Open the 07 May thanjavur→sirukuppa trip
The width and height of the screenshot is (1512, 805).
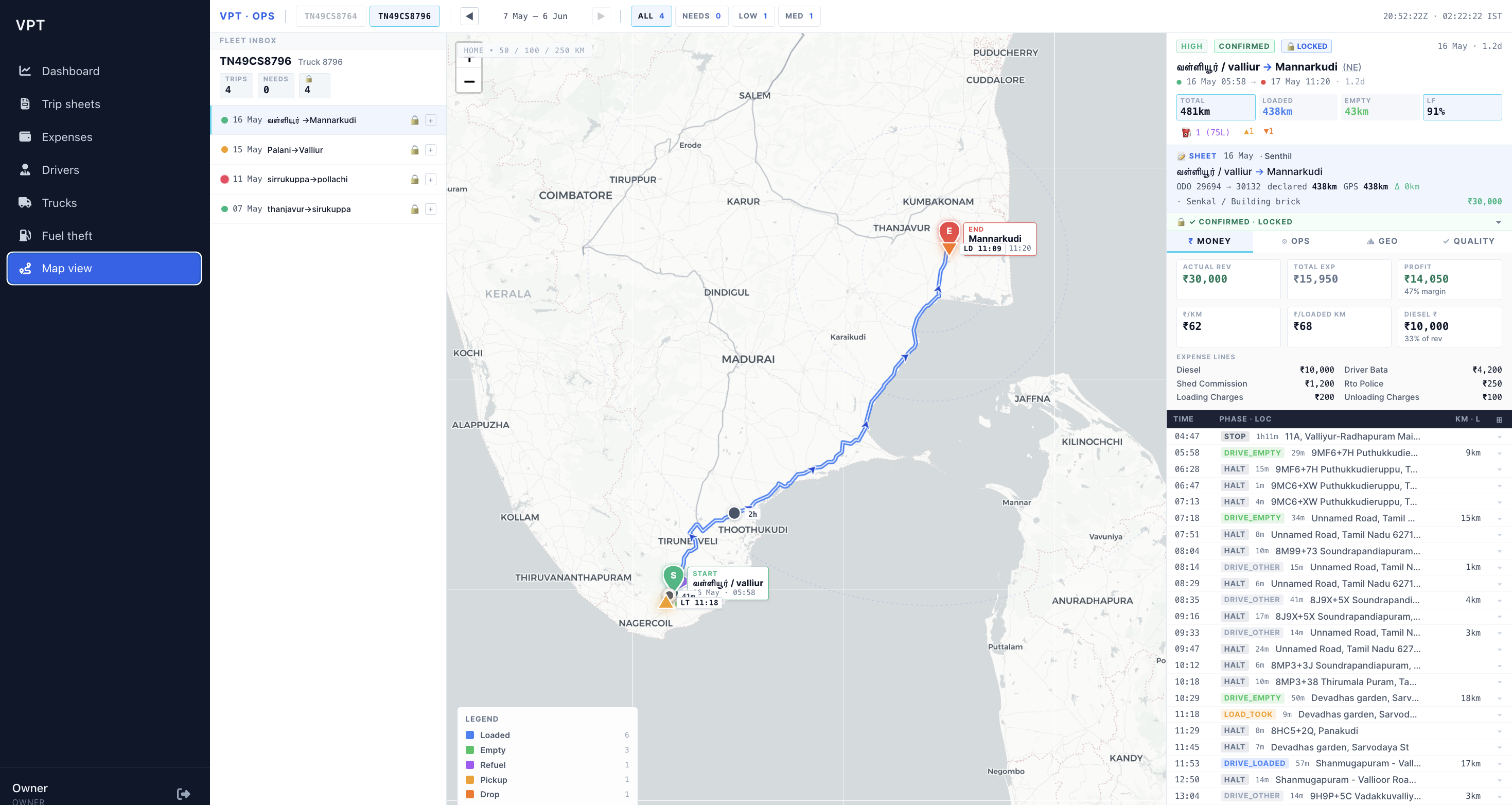pyautogui.click(x=328, y=209)
